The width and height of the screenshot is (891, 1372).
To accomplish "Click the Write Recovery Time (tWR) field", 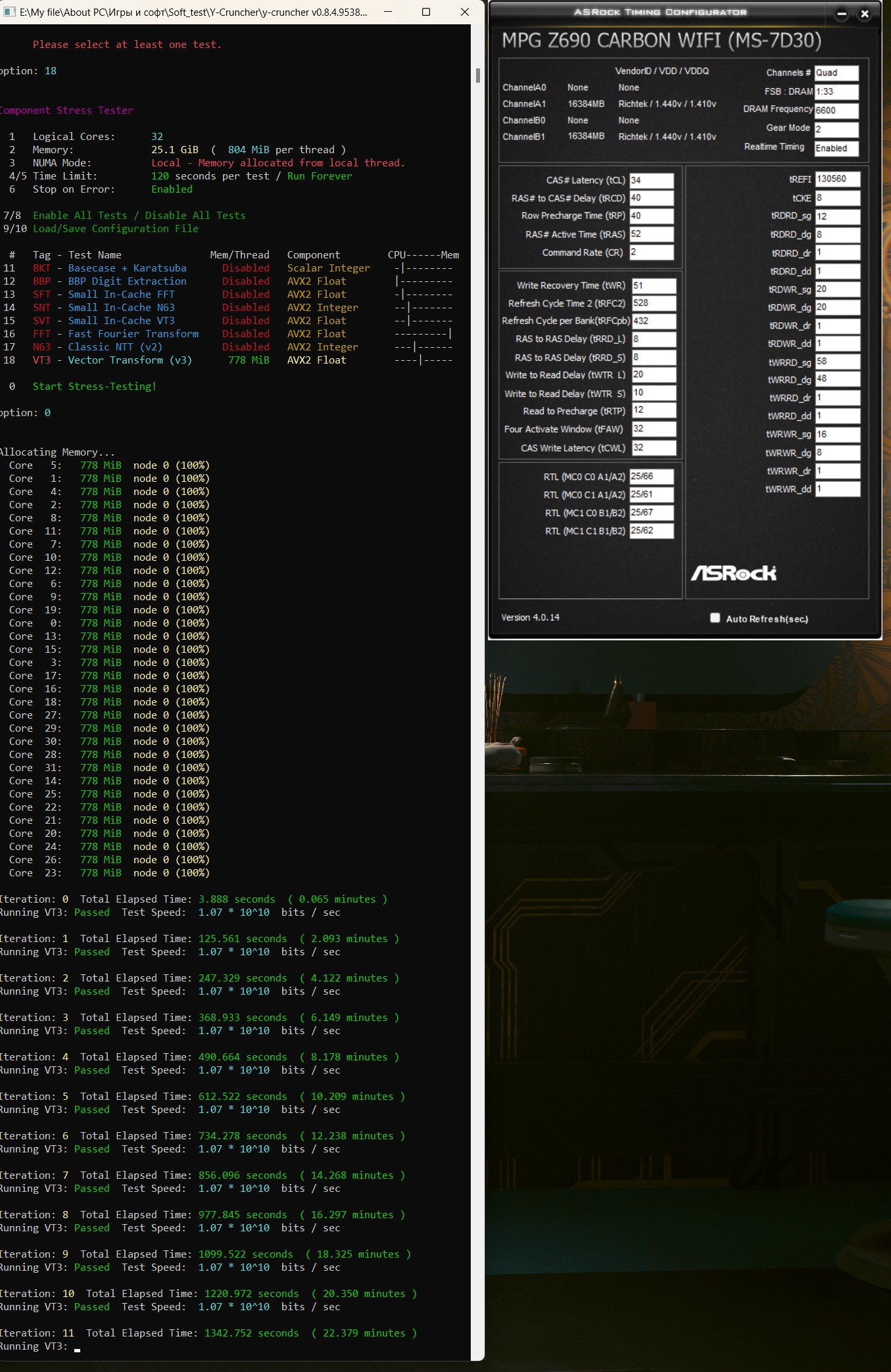I will click(x=654, y=285).
